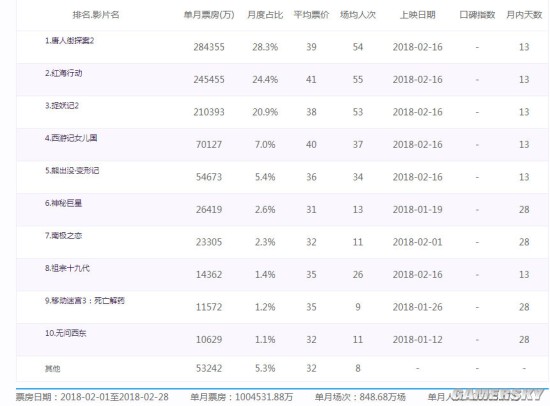
Task: Click the 排名.影片名 column header
Action: (96, 15)
